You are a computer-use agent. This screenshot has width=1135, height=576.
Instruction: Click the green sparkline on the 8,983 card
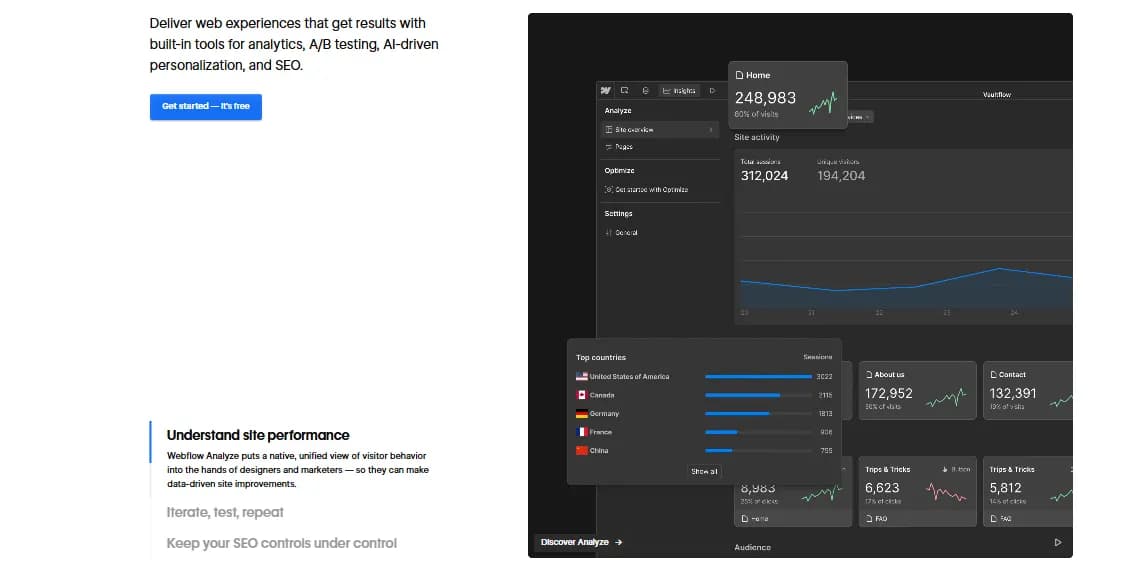[822, 494]
